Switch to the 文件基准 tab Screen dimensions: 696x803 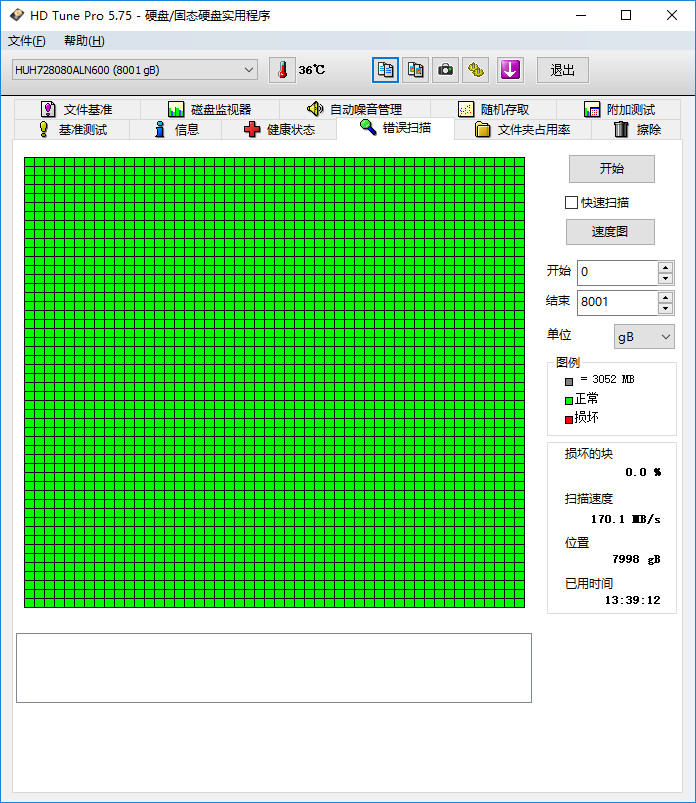point(77,110)
